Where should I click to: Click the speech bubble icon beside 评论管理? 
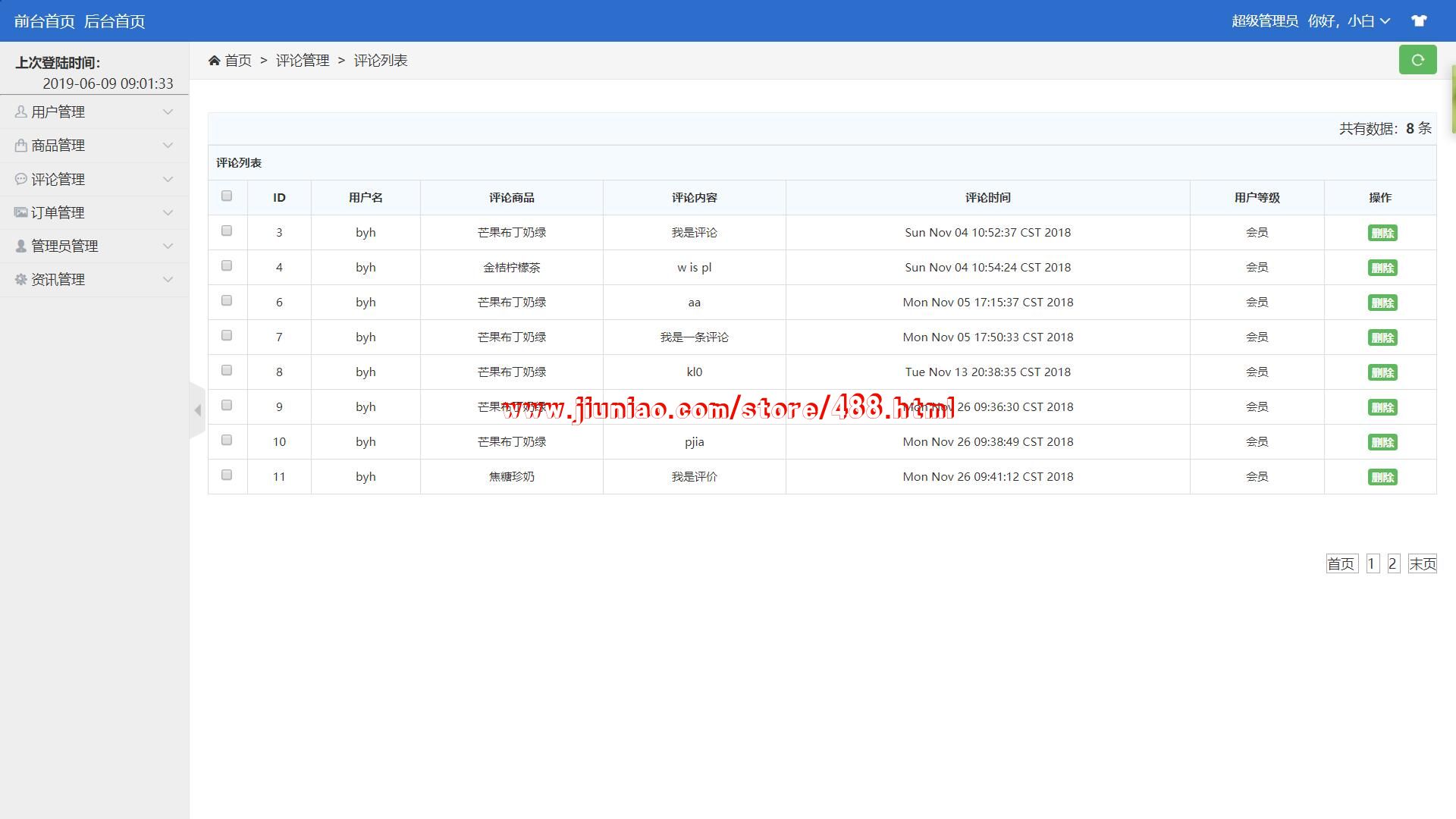(20, 179)
